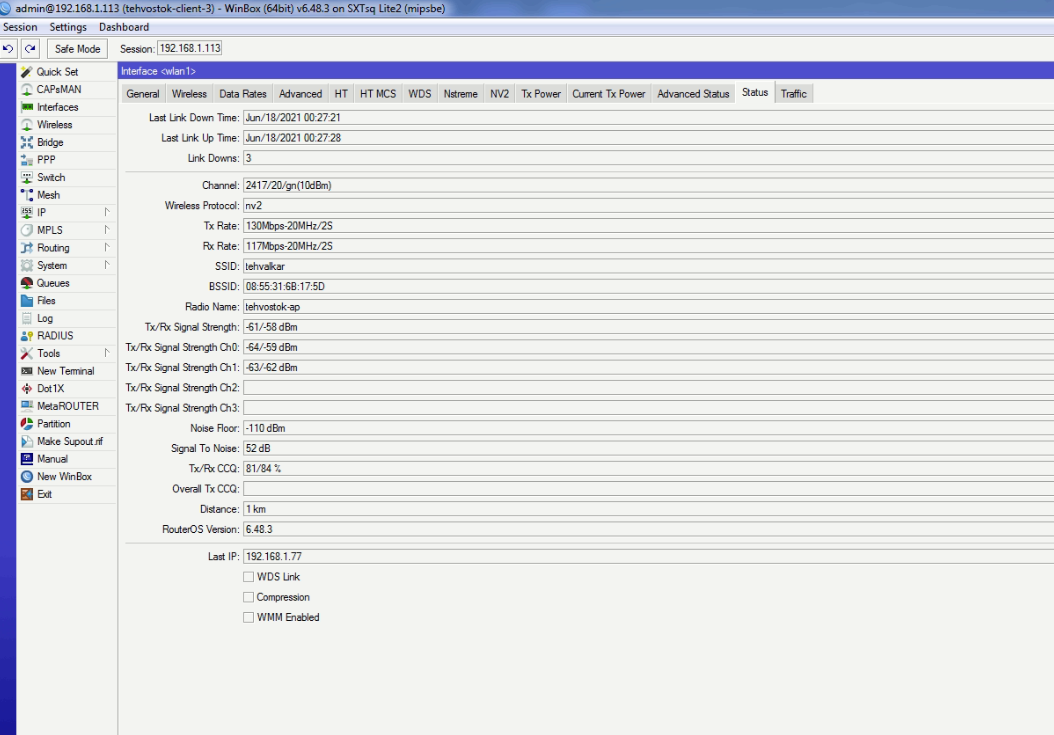Open the Manual book icon

(26, 459)
